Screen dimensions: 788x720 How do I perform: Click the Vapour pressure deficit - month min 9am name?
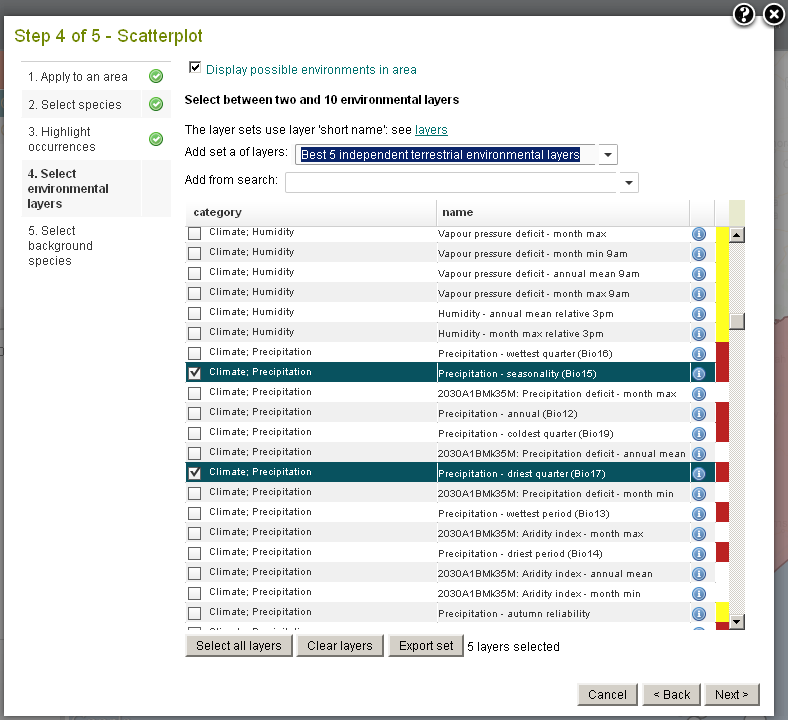(x=533, y=254)
